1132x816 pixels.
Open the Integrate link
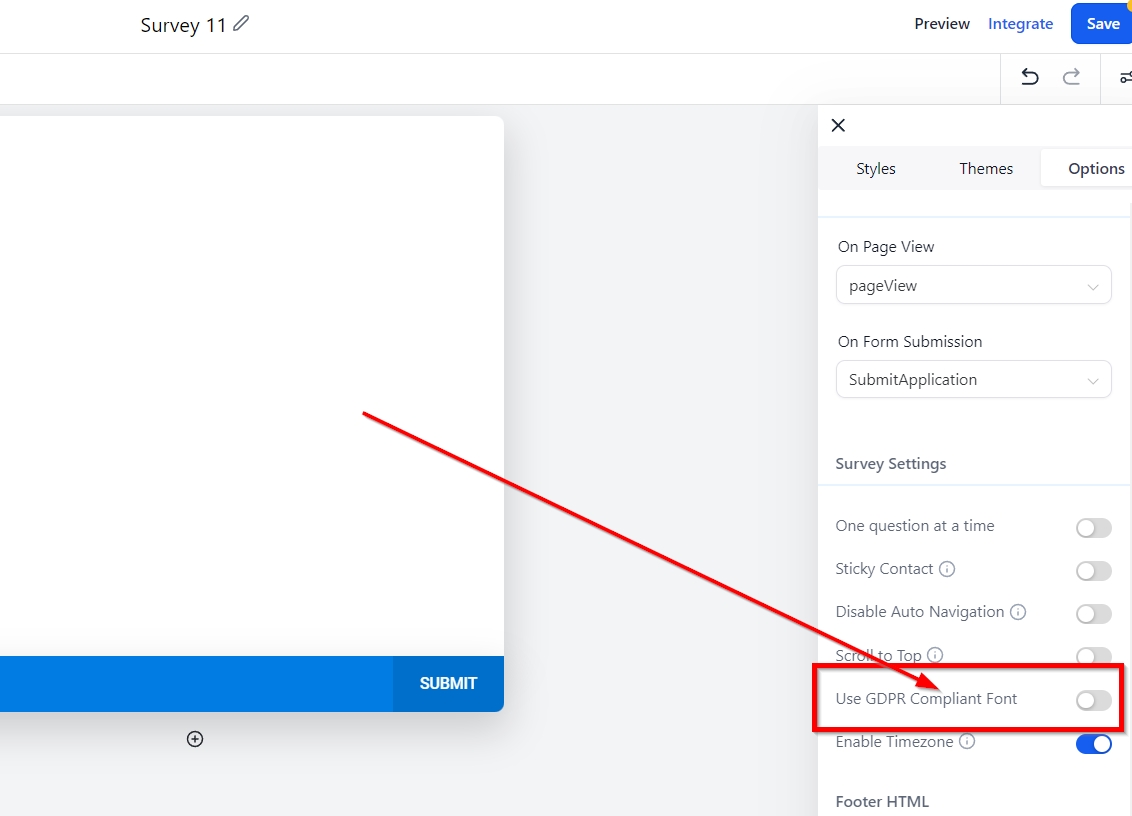coord(1020,24)
